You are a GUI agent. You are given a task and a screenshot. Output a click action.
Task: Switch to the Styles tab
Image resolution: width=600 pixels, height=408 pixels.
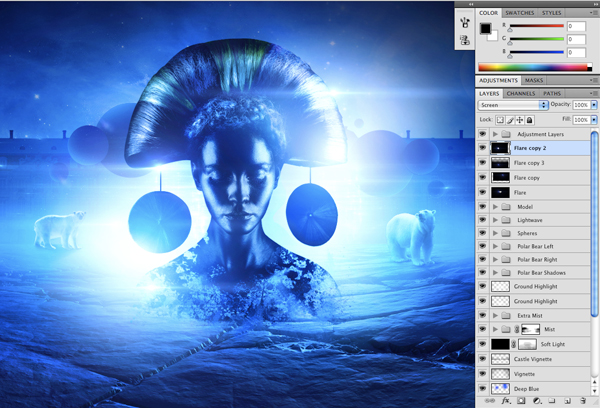click(x=551, y=13)
